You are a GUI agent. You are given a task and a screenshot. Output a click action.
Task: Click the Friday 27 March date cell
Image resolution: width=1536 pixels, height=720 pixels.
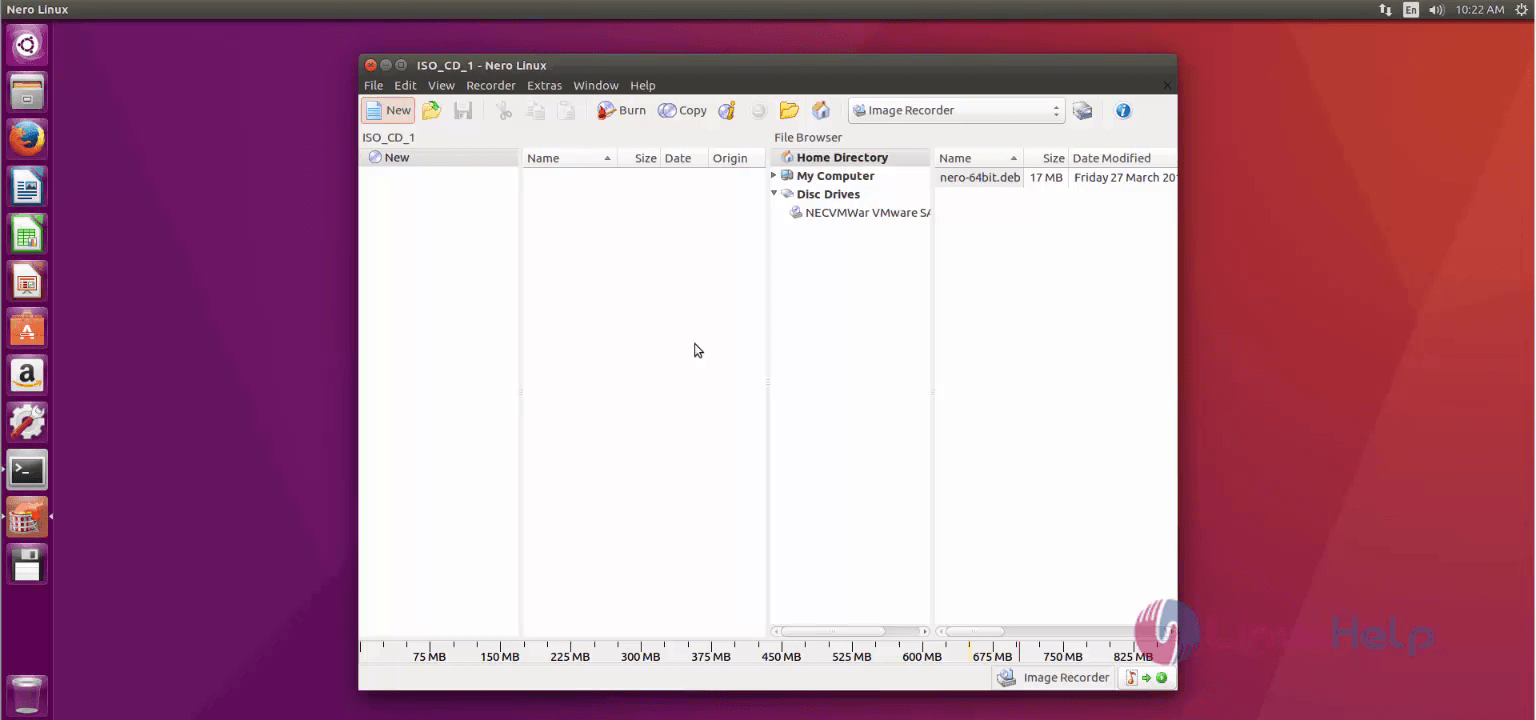[x=1124, y=177]
